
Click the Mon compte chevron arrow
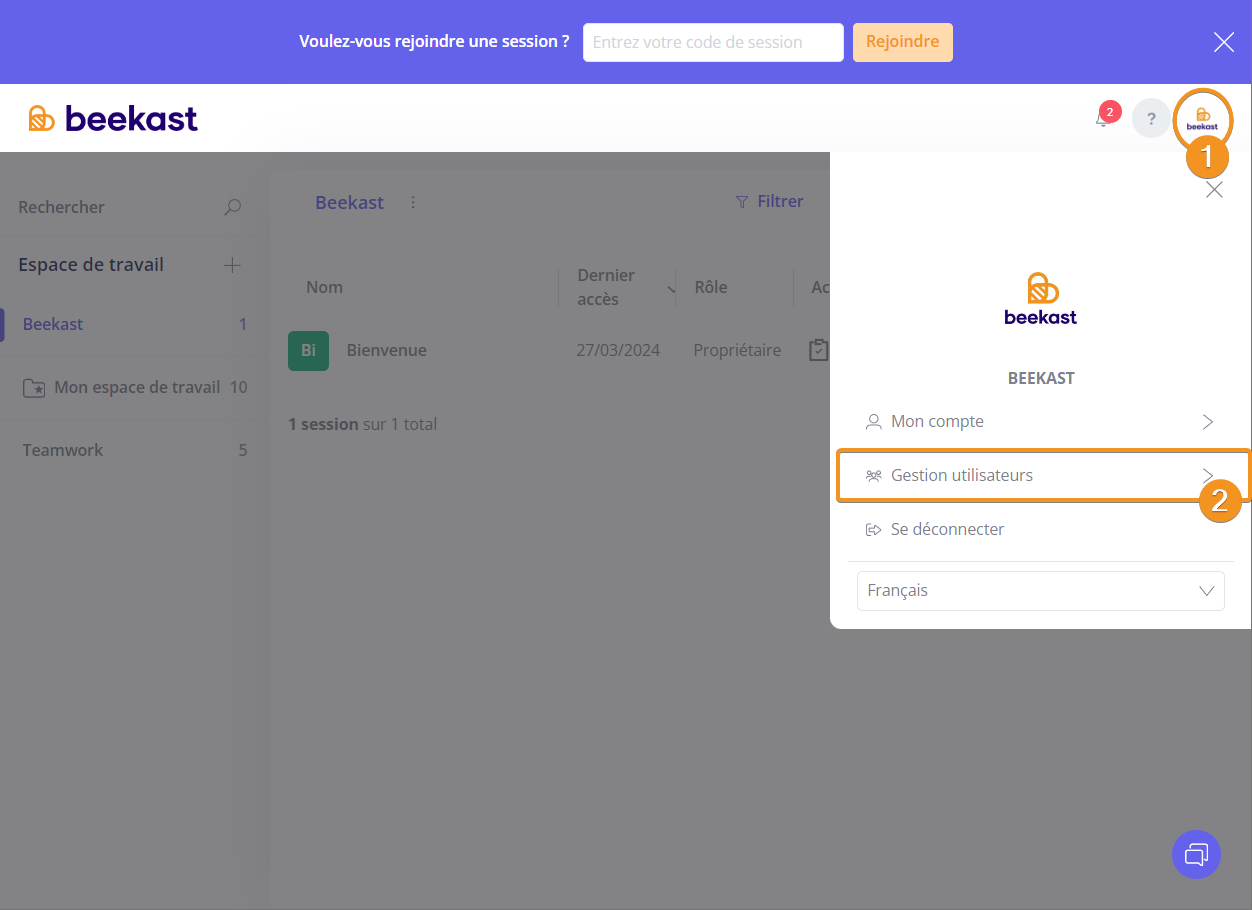pyautogui.click(x=1208, y=422)
